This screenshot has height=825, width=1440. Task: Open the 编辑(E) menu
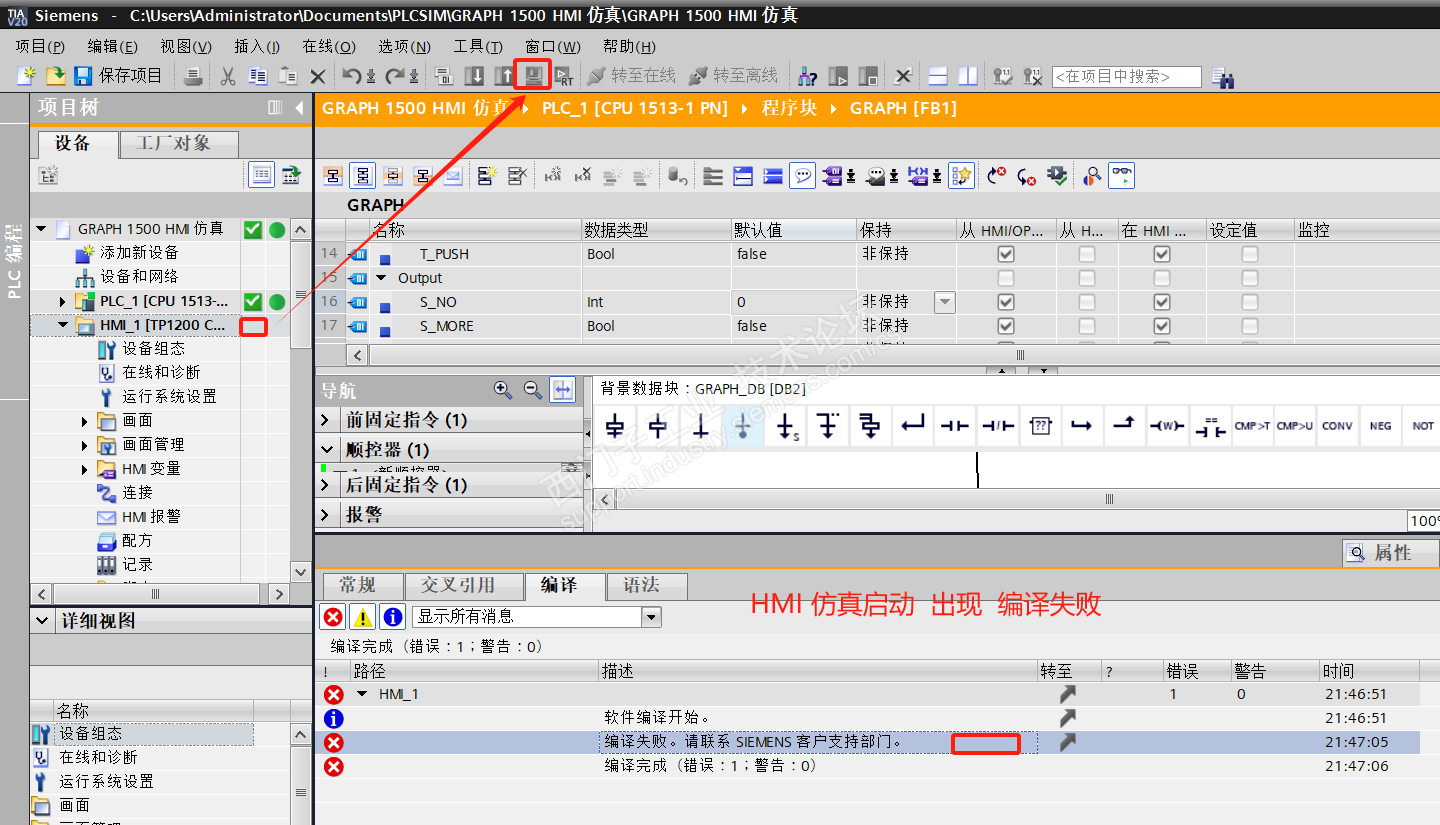(x=113, y=47)
